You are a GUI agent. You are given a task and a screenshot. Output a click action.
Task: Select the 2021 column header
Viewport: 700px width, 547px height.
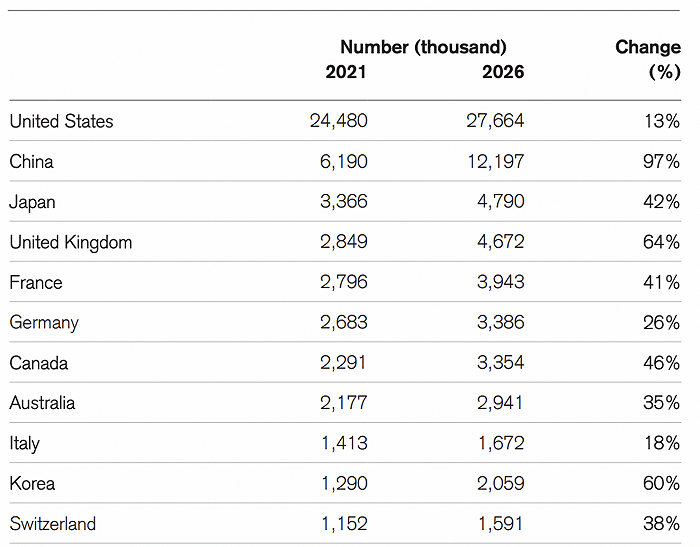pyautogui.click(x=346, y=72)
